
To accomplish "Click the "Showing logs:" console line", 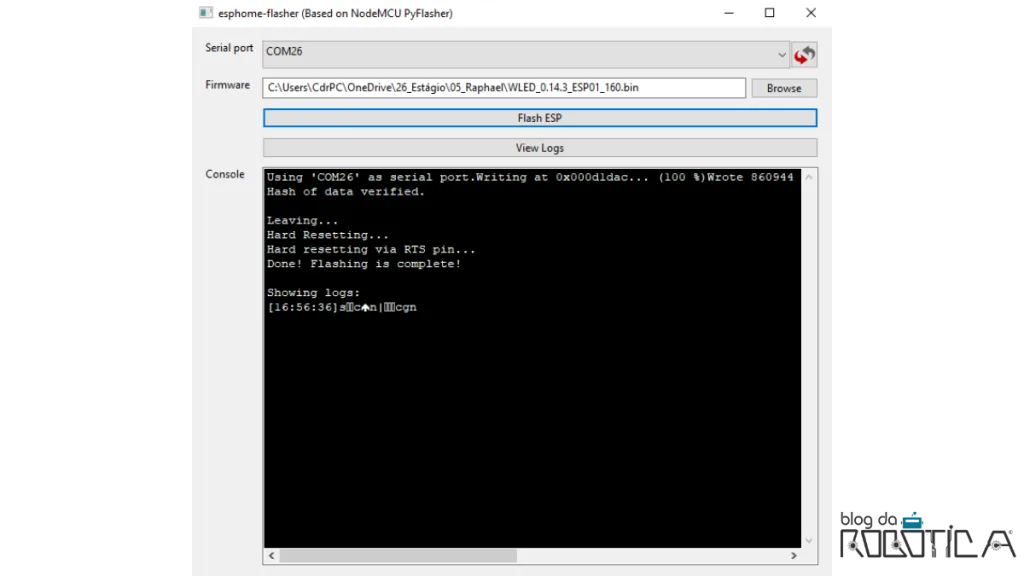I will click(313, 293).
